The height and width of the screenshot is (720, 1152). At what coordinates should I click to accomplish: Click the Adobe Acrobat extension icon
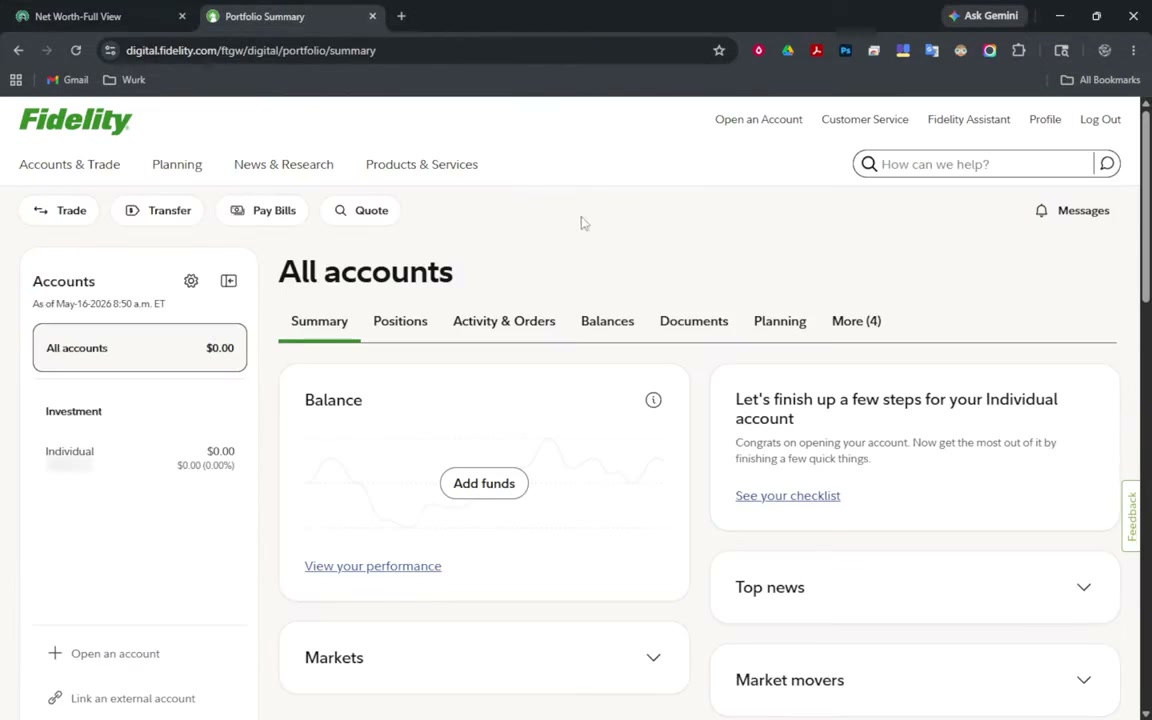tap(816, 51)
